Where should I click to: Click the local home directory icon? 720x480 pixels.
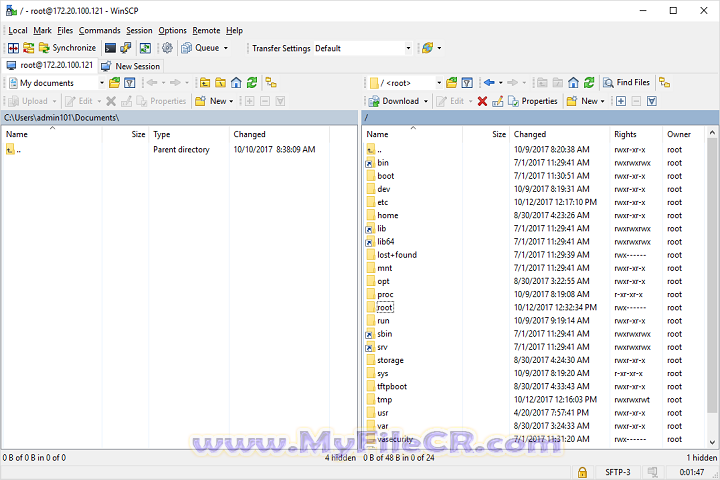coord(236,83)
